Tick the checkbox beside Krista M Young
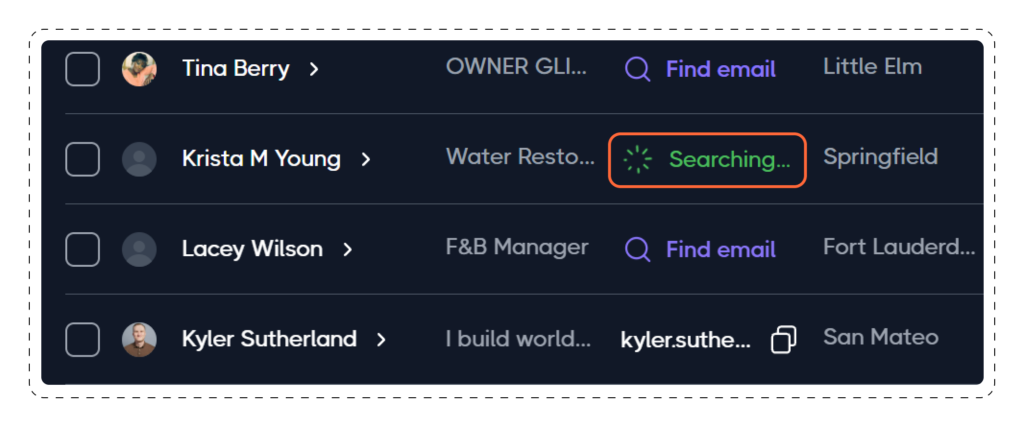The height and width of the screenshot is (427, 1024). [82, 159]
